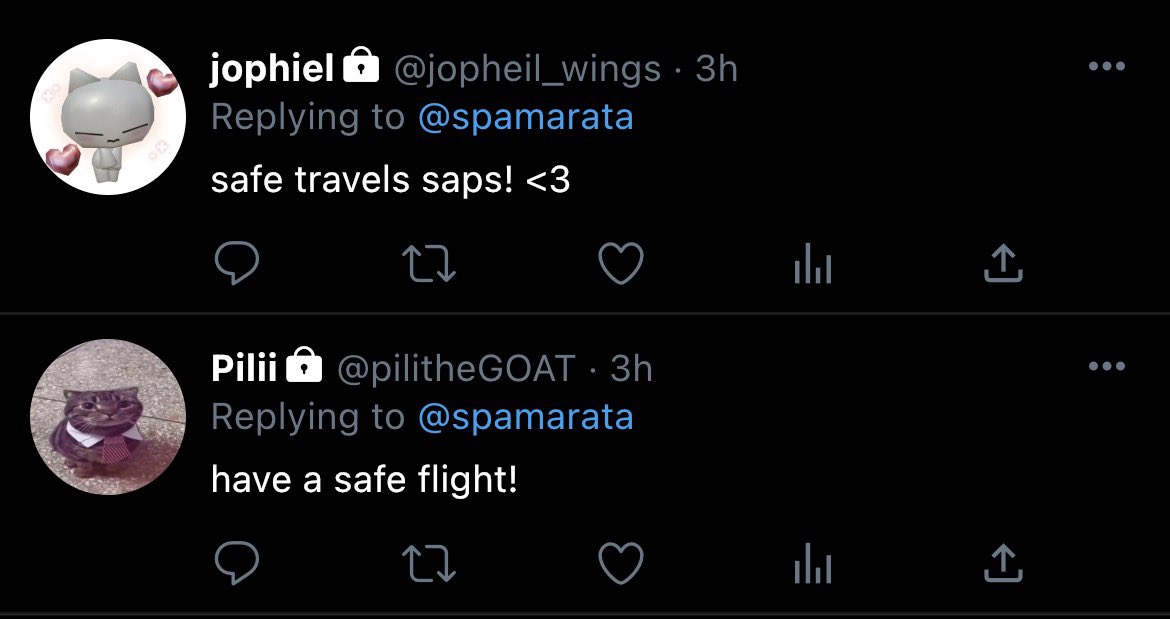
Task: Open the @jopheil_wings handle
Action: point(527,70)
